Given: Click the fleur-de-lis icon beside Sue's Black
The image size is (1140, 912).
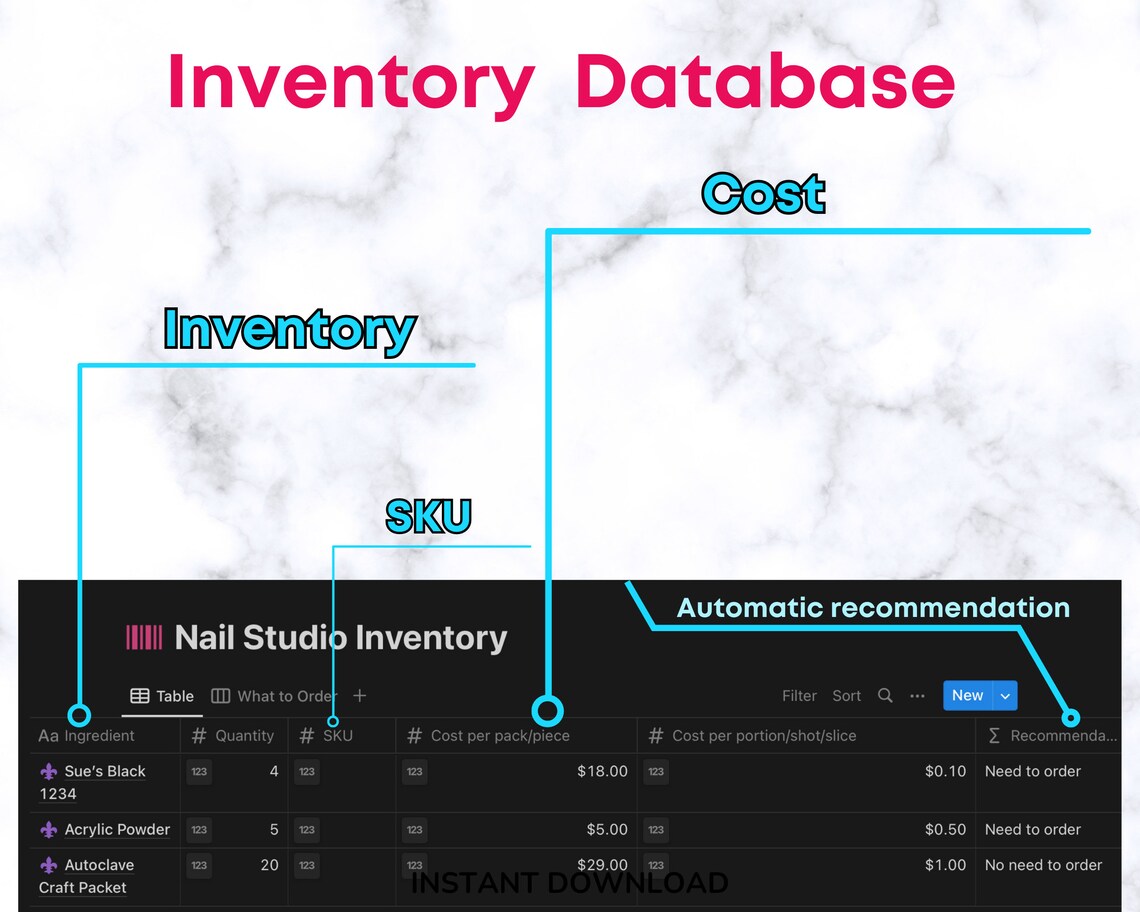Looking at the screenshot, I should (48, 771).
